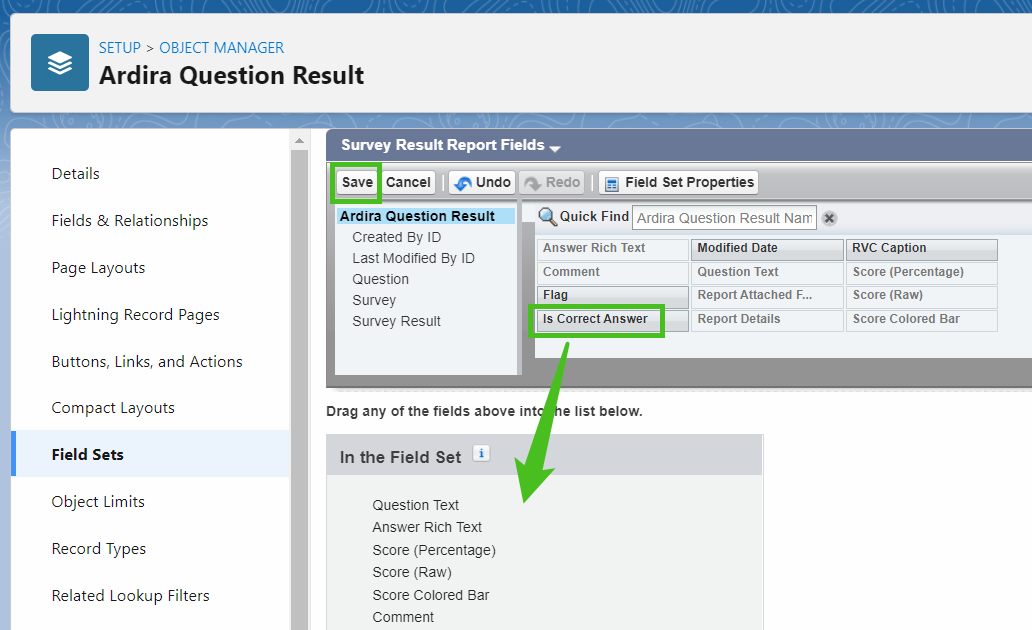Select Survey in the object field list

click(374, 299)
